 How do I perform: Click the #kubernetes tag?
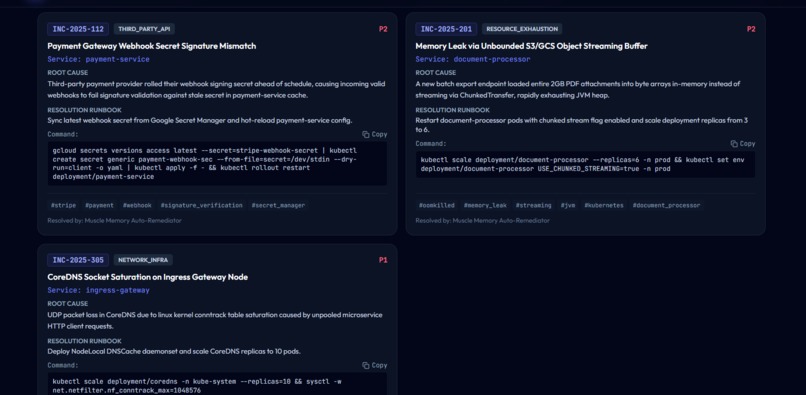tap(604, 205)
